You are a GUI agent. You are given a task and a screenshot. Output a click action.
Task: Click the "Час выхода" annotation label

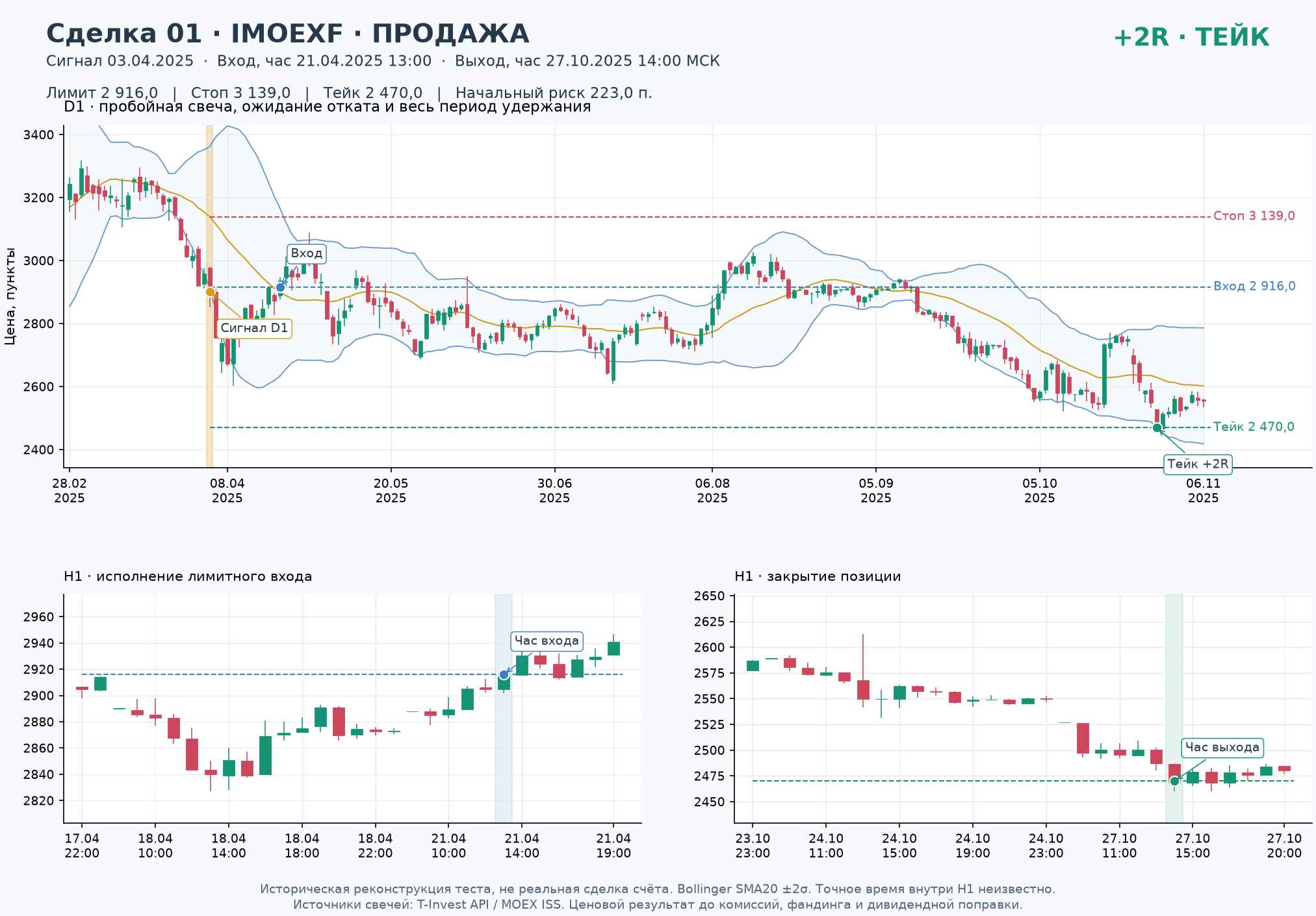(1222, 748)
